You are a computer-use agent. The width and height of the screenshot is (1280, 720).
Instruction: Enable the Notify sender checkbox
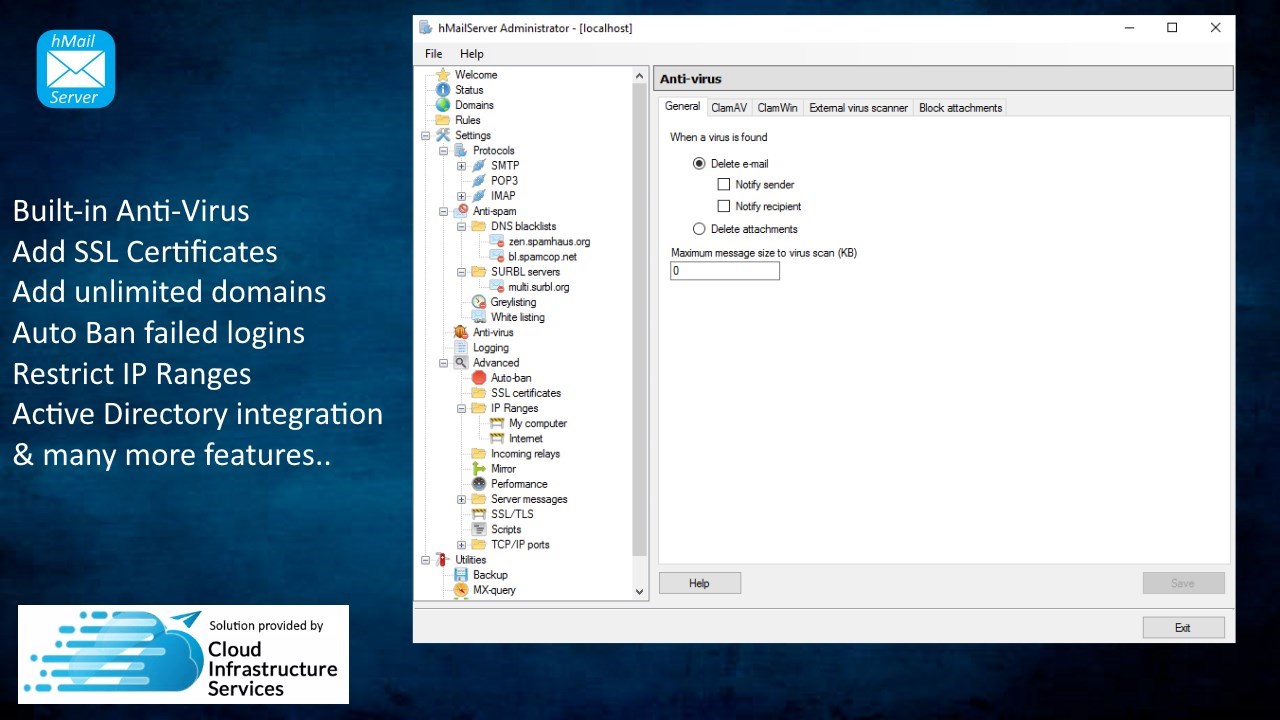coord(724,184)
